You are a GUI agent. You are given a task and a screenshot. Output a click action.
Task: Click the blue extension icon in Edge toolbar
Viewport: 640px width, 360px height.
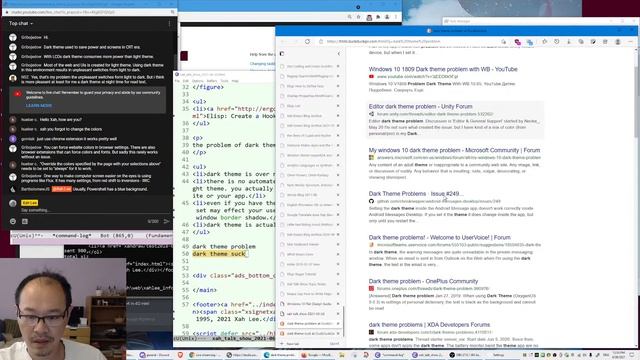pyautogui.click(x=529, y=42)
